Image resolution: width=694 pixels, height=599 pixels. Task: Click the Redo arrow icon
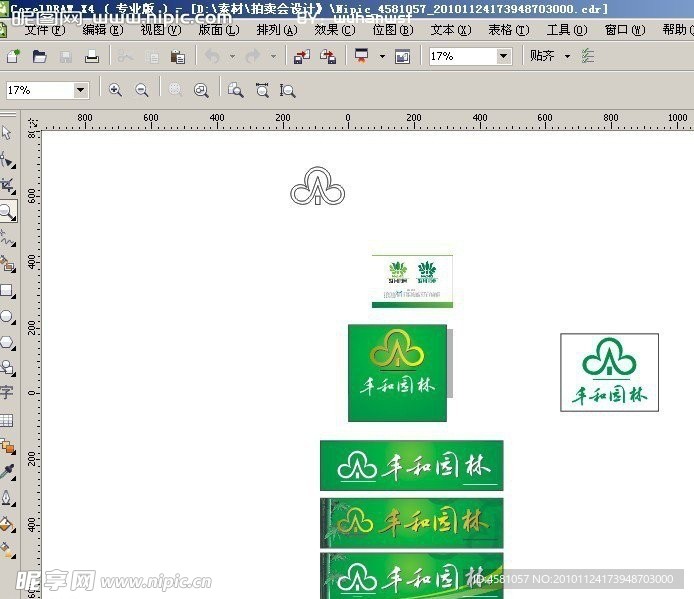[253, 56]
